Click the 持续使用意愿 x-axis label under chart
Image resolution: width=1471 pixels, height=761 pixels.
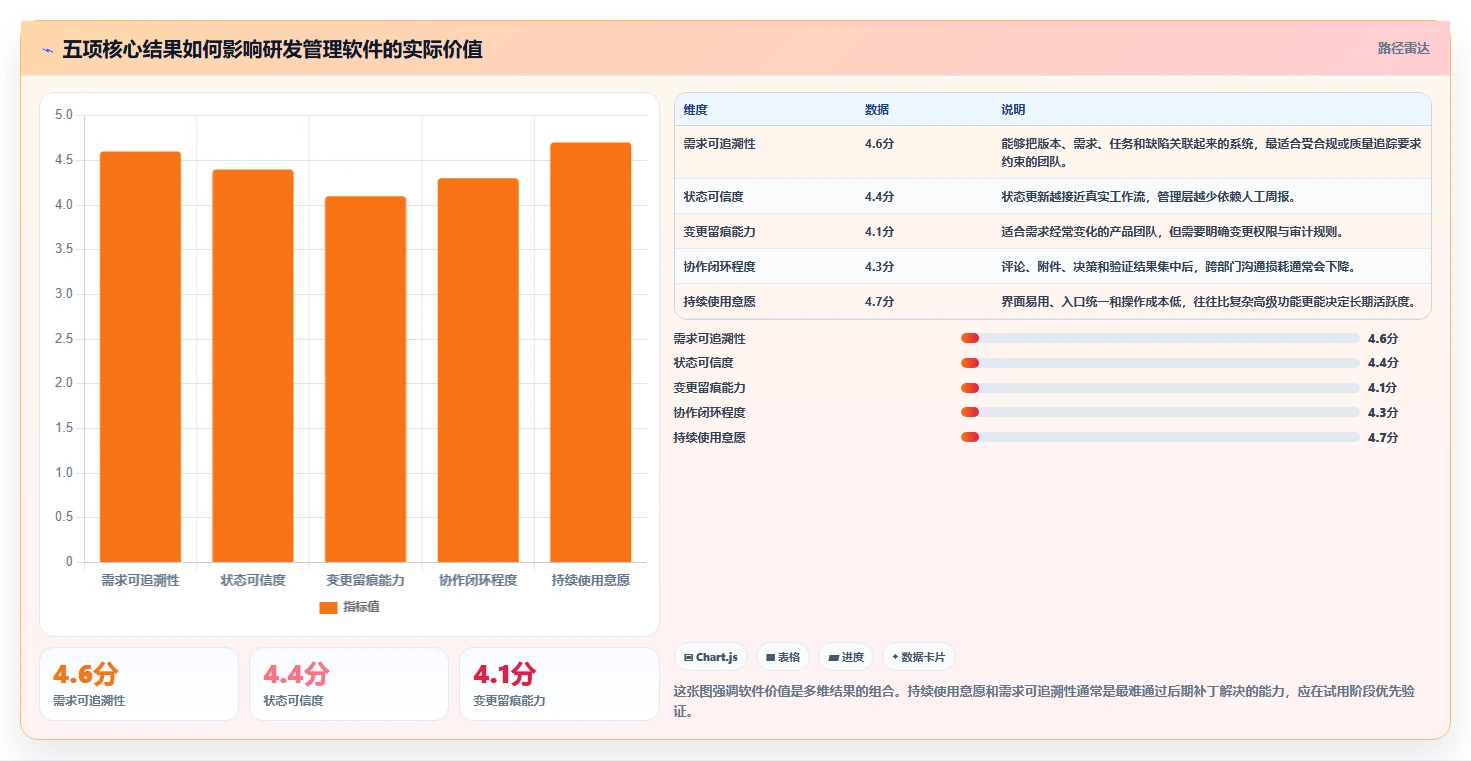(x=590, y=580)
